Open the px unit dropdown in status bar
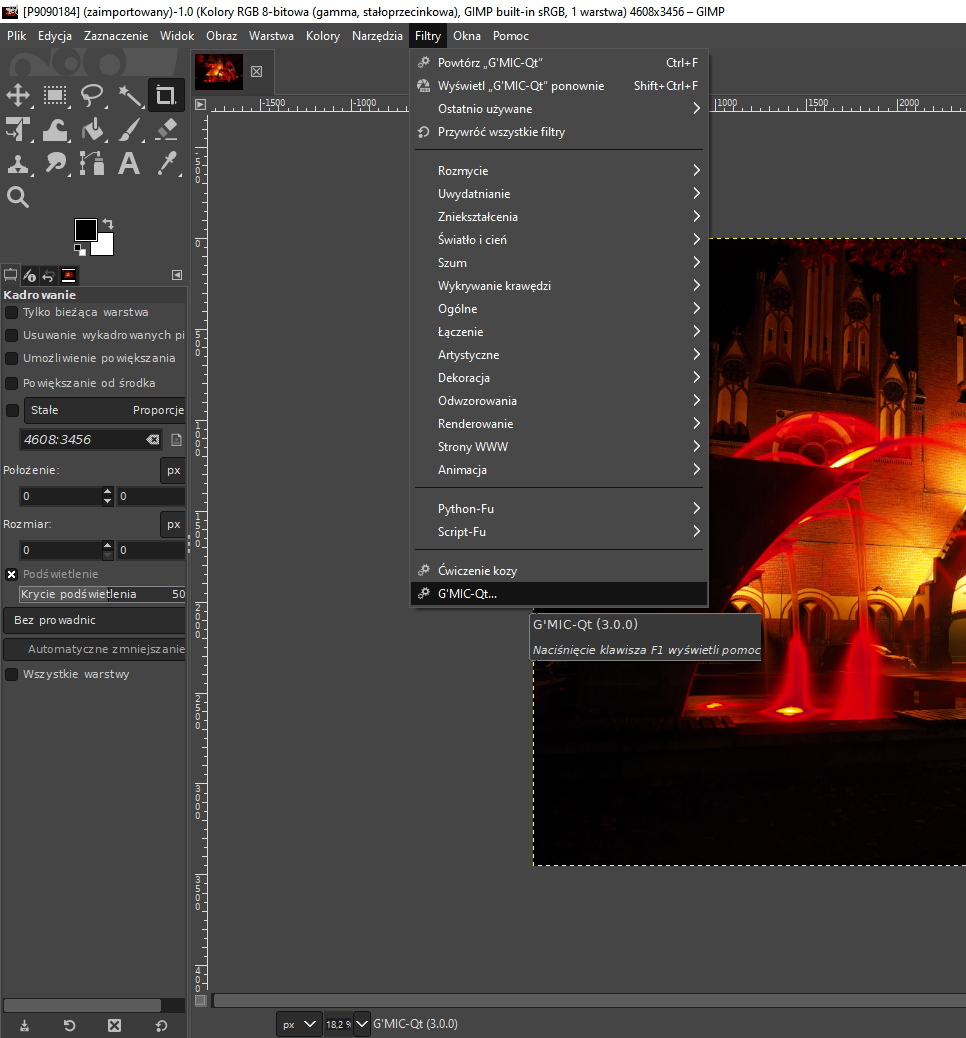The width and height of the screenshot is (966, 1038). coord(299,1024)
